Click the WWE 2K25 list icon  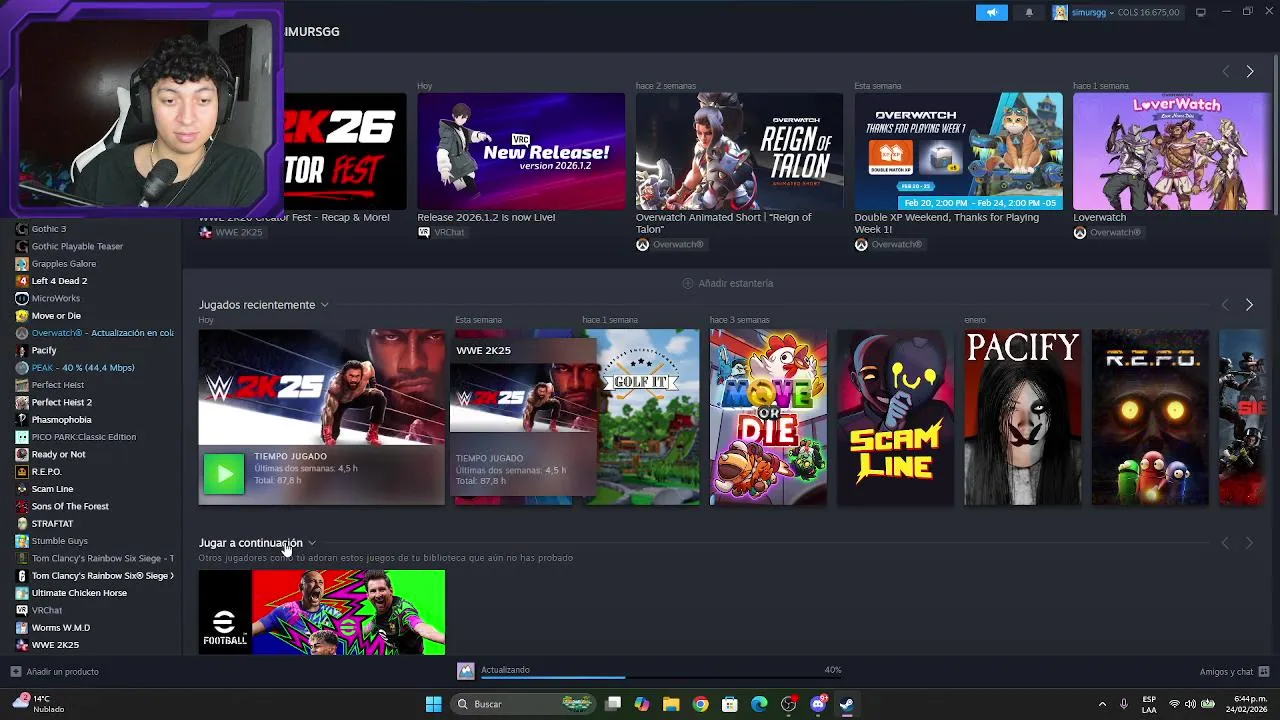(x=22, y=645)
